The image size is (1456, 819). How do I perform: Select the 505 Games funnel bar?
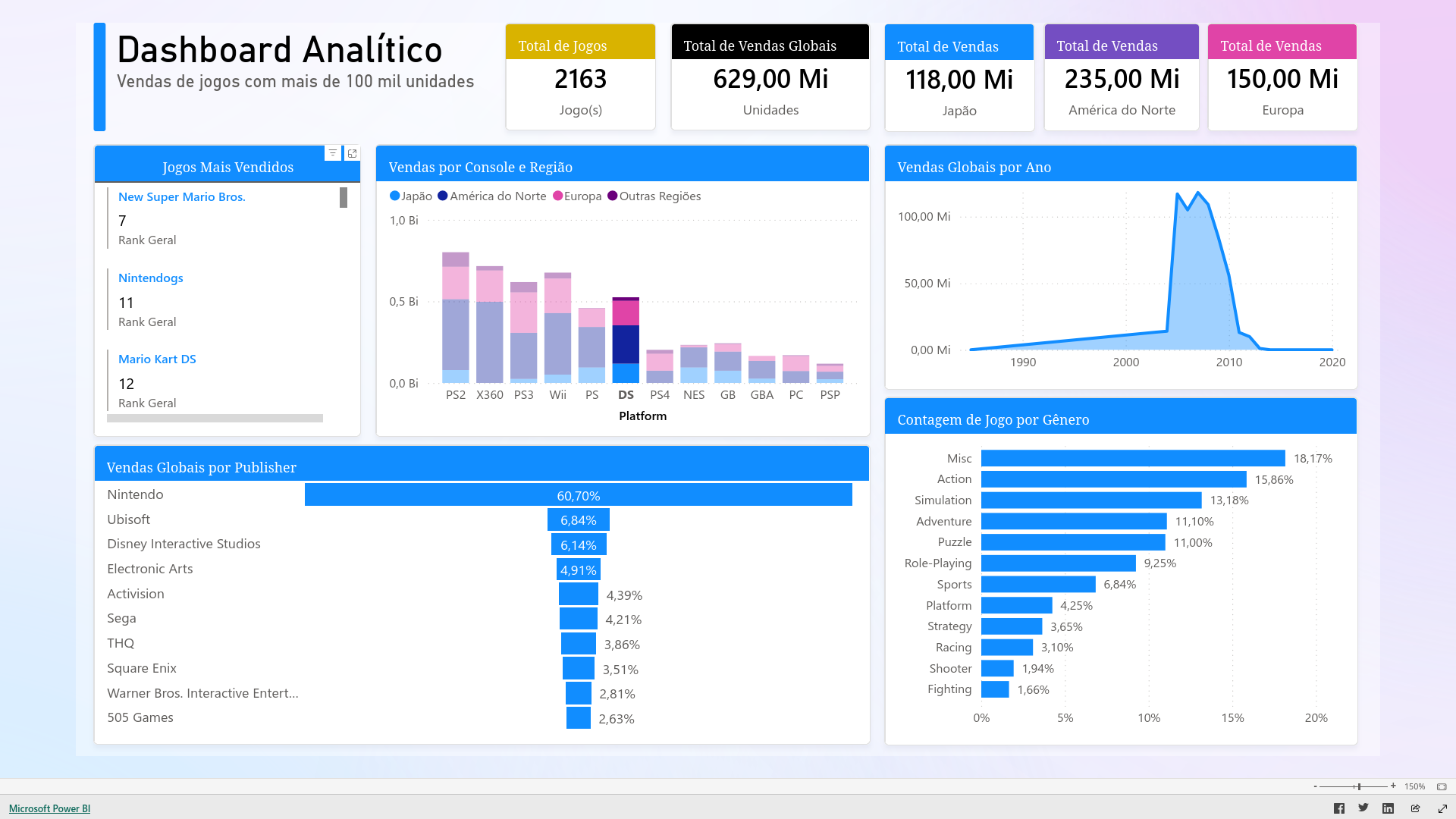[x=579, y=718]
